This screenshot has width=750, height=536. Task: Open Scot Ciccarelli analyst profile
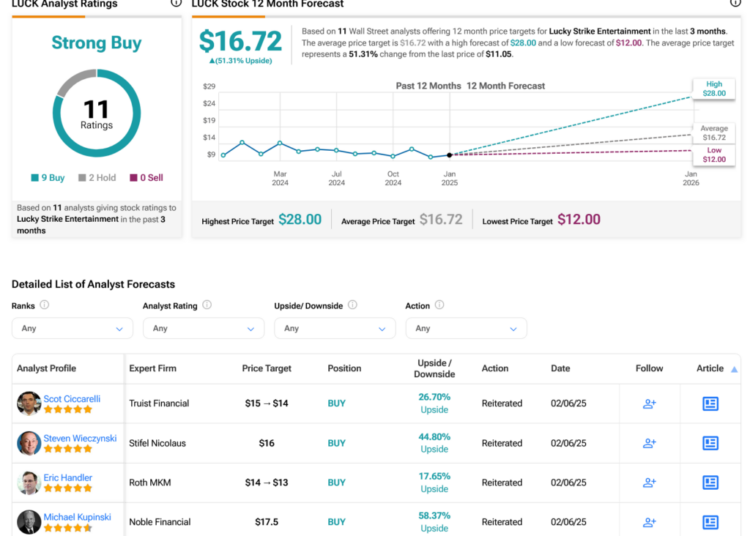[x=72, y=399]
